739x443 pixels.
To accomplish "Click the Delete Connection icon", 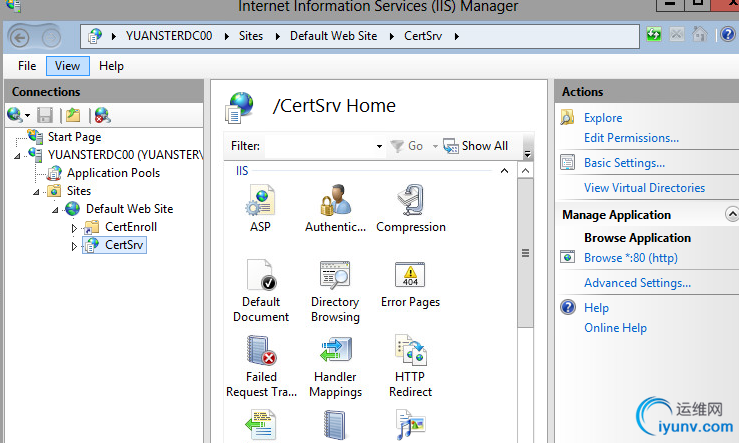I will coord(102,115).
